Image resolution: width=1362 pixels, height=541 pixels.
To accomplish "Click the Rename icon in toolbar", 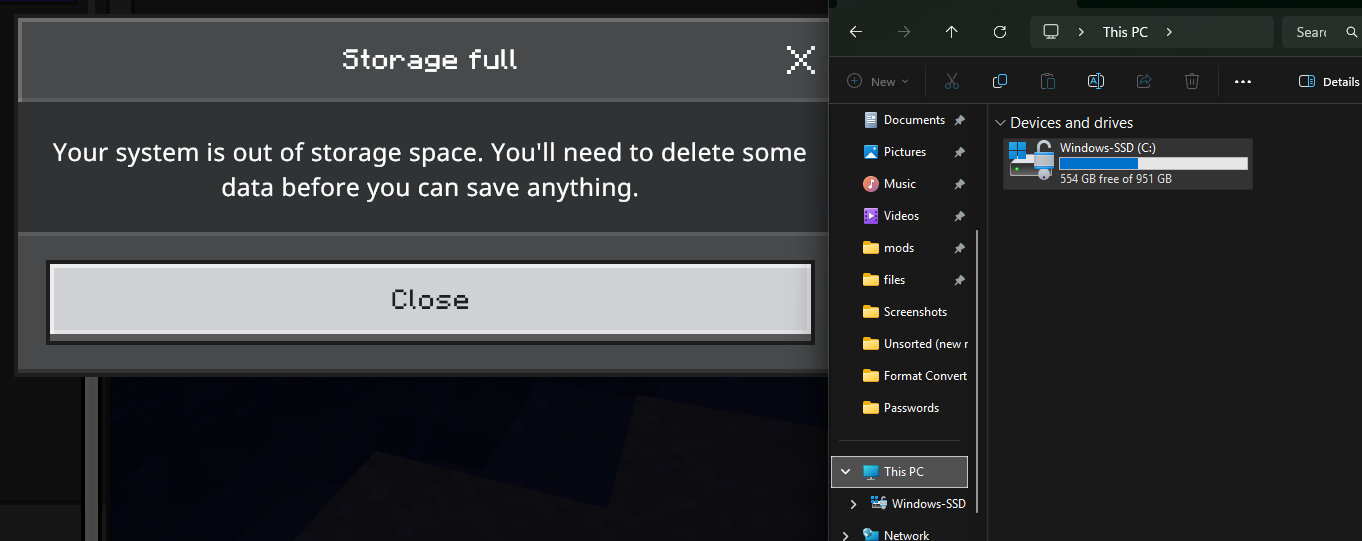I will point(1095,81).
